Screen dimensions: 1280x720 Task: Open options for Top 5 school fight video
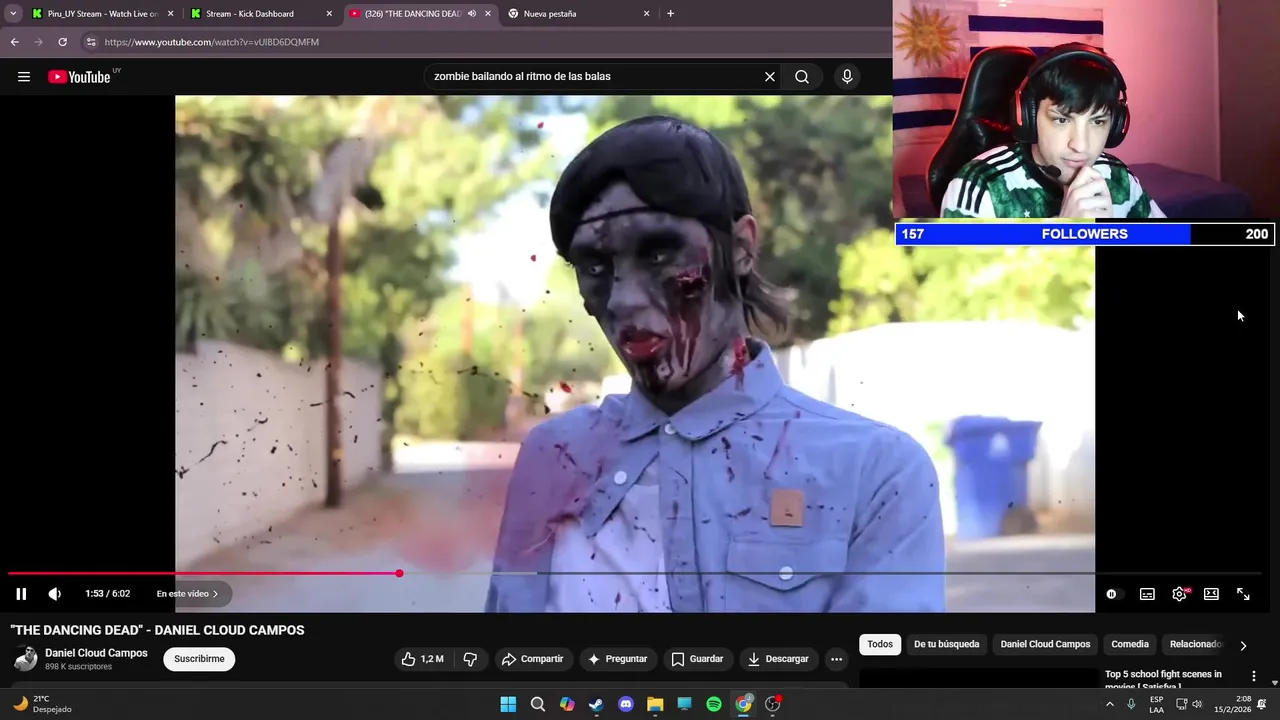pyautogui.click(x=1254, y=676)
